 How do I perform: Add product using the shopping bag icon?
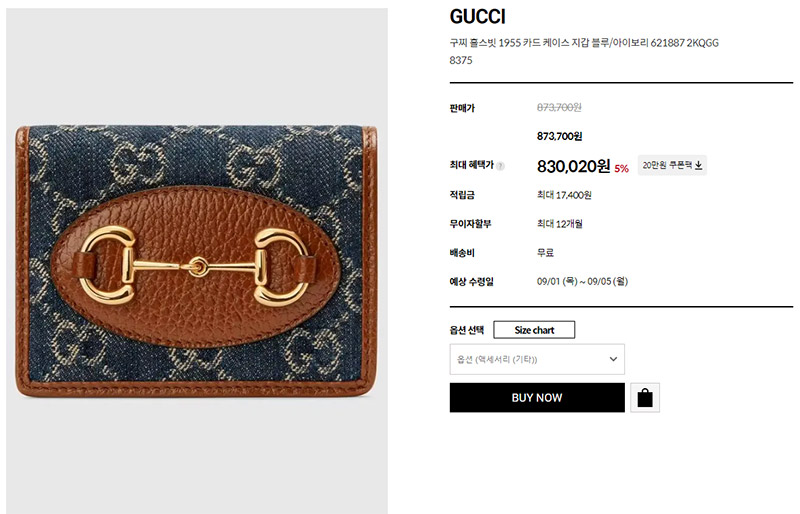click(x=645, y=398)
